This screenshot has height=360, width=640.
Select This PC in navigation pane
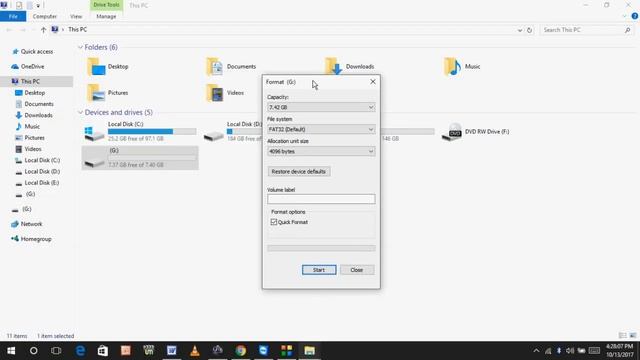[x=30, y=81]
